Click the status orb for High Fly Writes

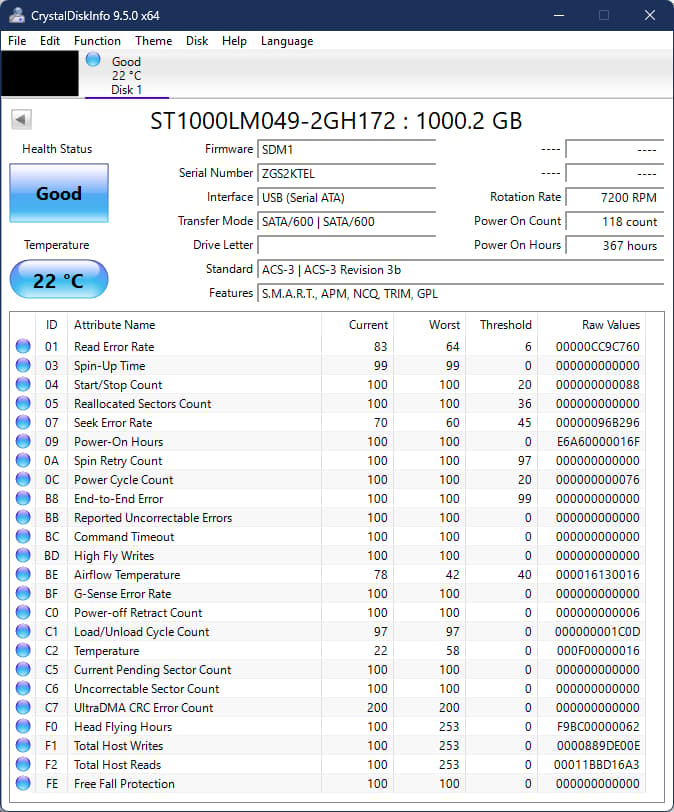23,555
